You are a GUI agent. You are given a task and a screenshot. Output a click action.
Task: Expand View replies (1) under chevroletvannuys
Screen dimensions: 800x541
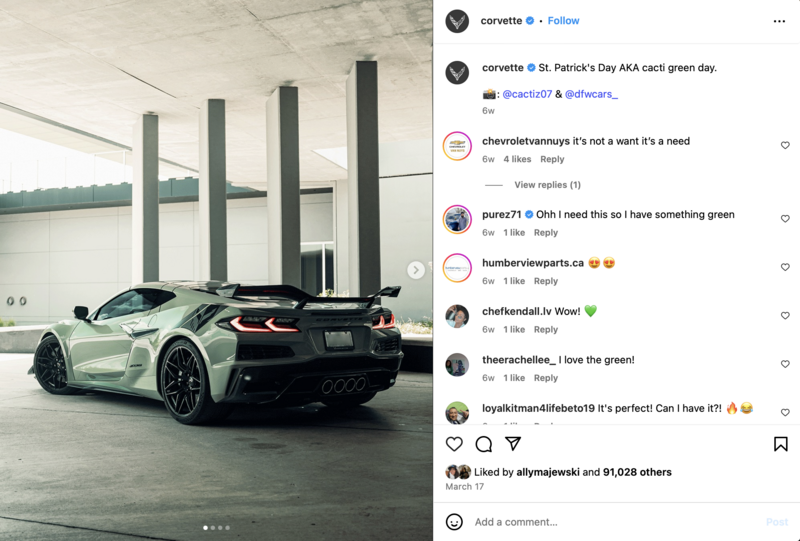pos(547,185)
